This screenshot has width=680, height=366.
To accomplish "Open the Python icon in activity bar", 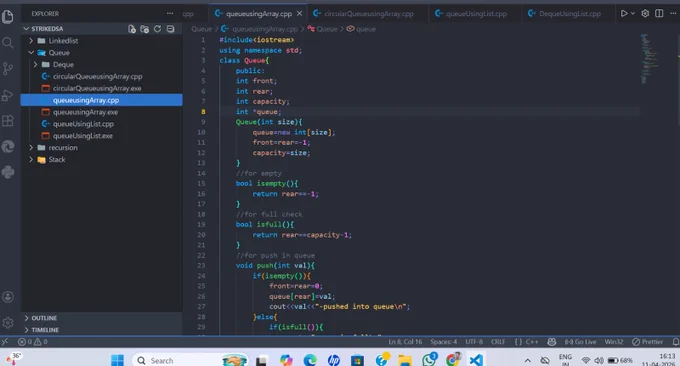I will pos(8,173).
